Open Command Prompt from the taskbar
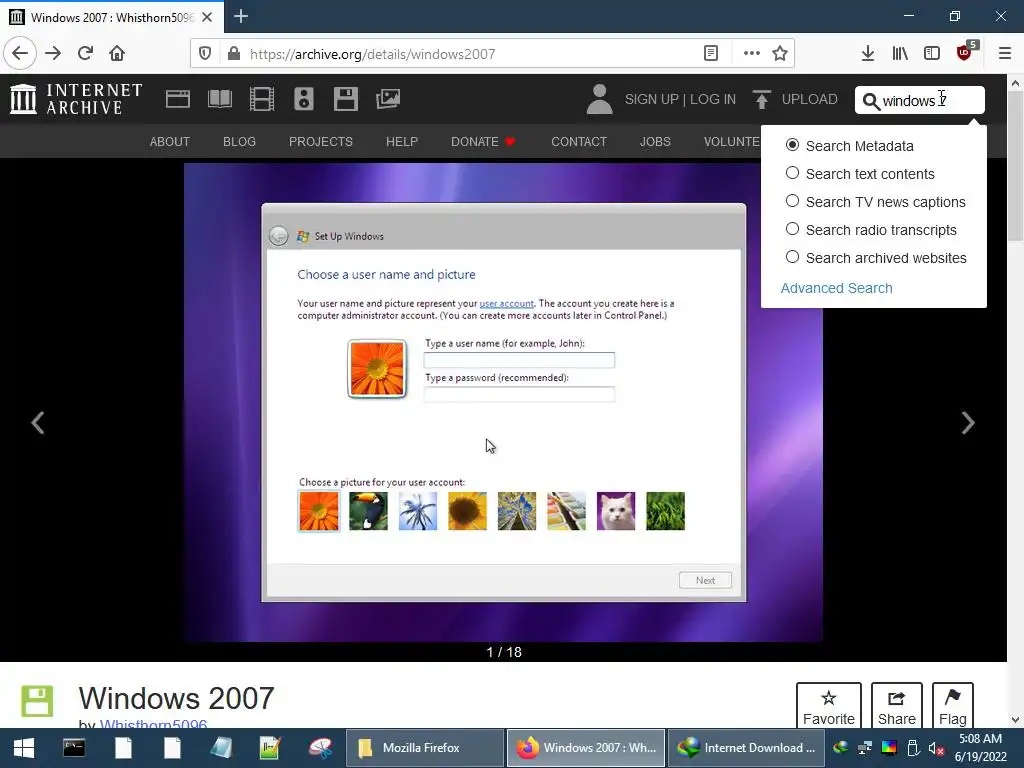1024x768 pixels. (74, 748)
